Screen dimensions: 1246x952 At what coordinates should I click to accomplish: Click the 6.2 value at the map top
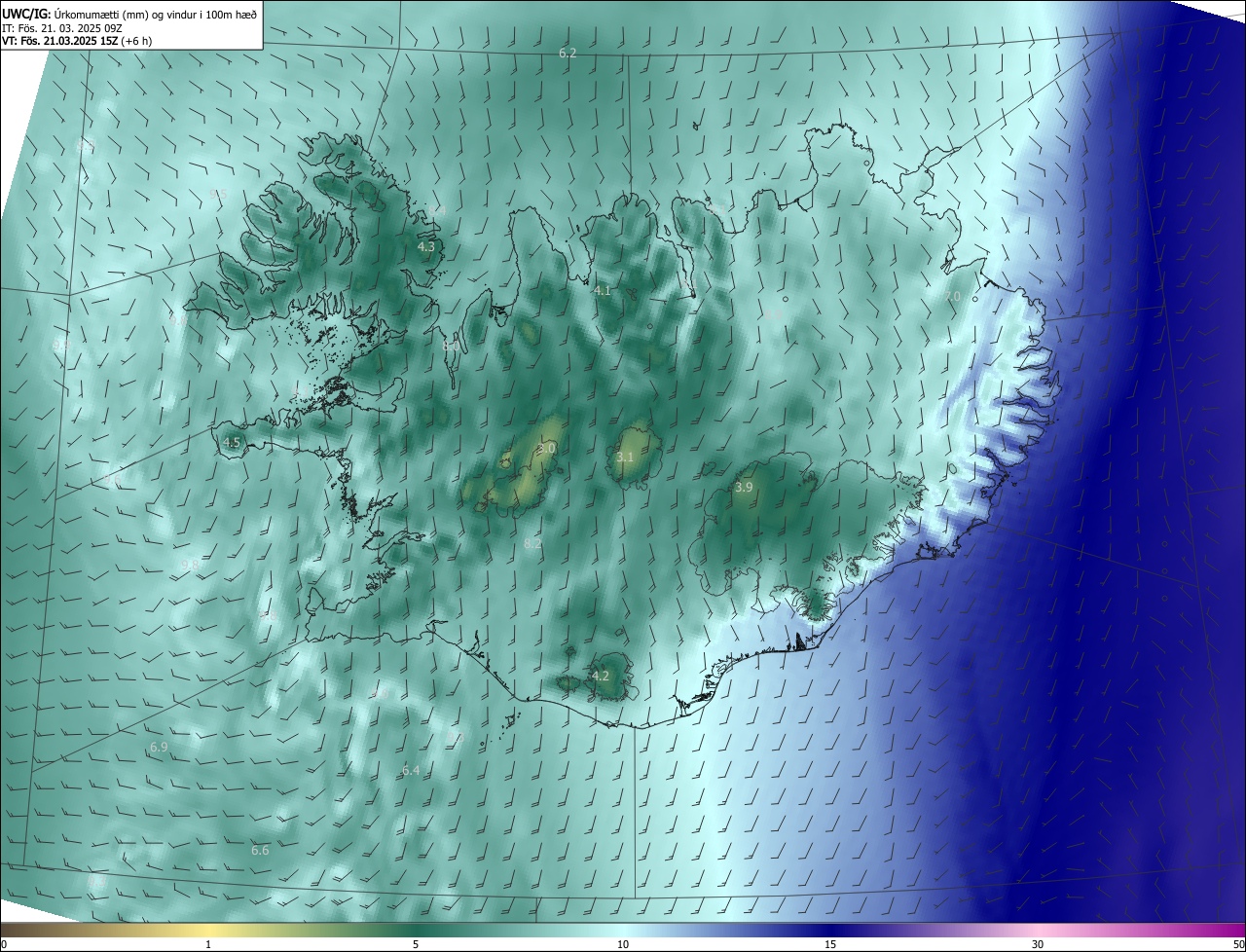pyautogui.click(x=568, y=53)
